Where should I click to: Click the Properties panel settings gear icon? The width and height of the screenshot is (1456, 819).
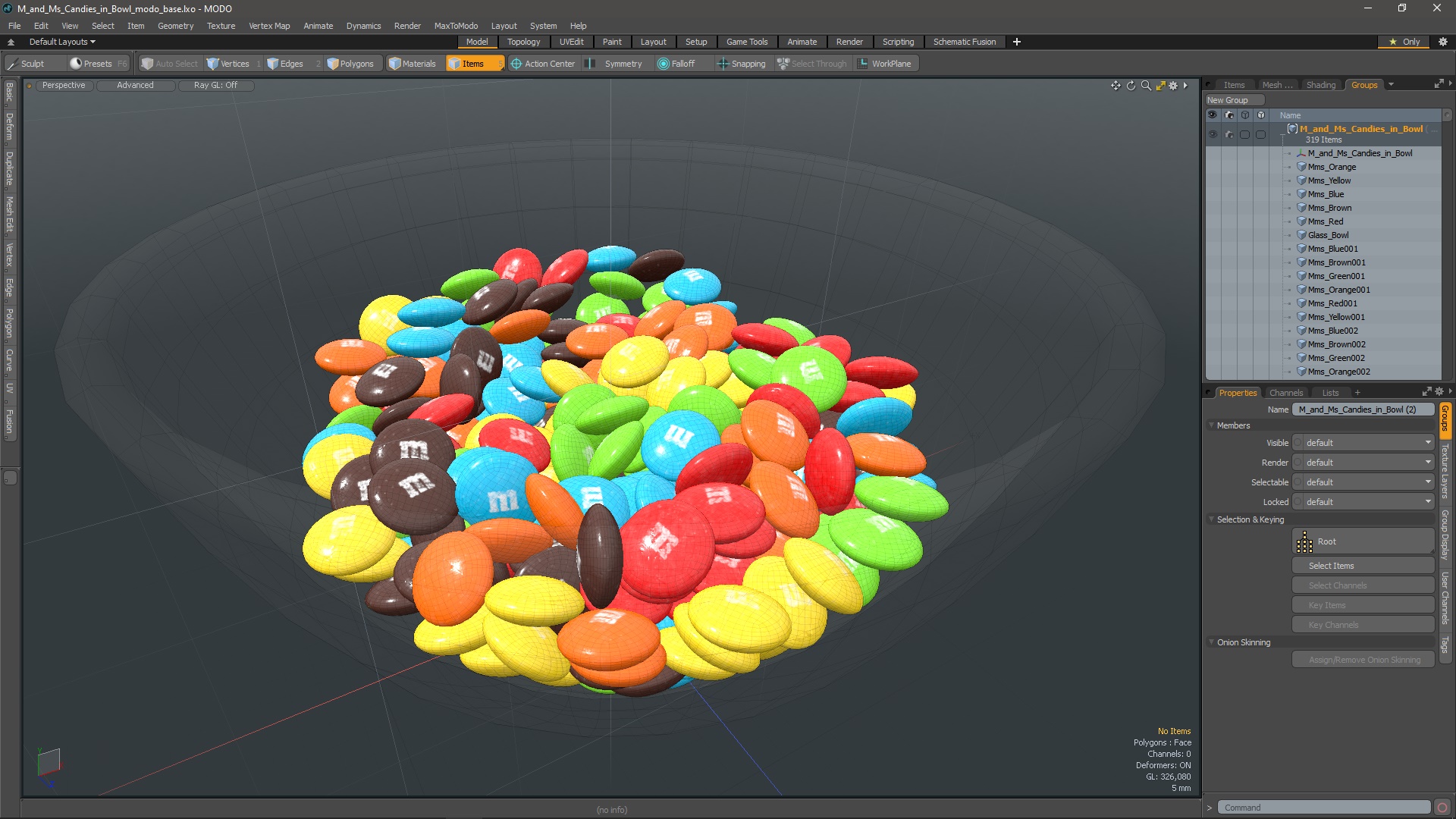1439,392
